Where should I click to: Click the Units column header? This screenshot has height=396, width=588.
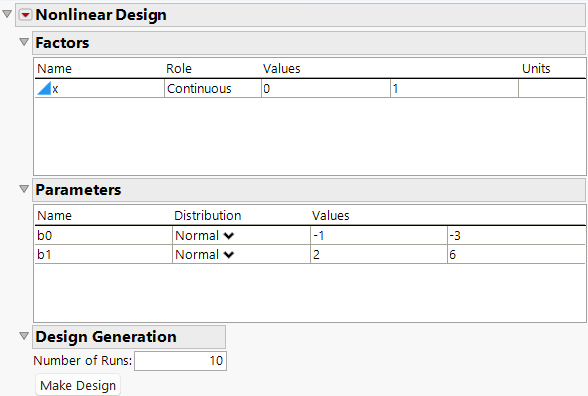tap(536, 69)
